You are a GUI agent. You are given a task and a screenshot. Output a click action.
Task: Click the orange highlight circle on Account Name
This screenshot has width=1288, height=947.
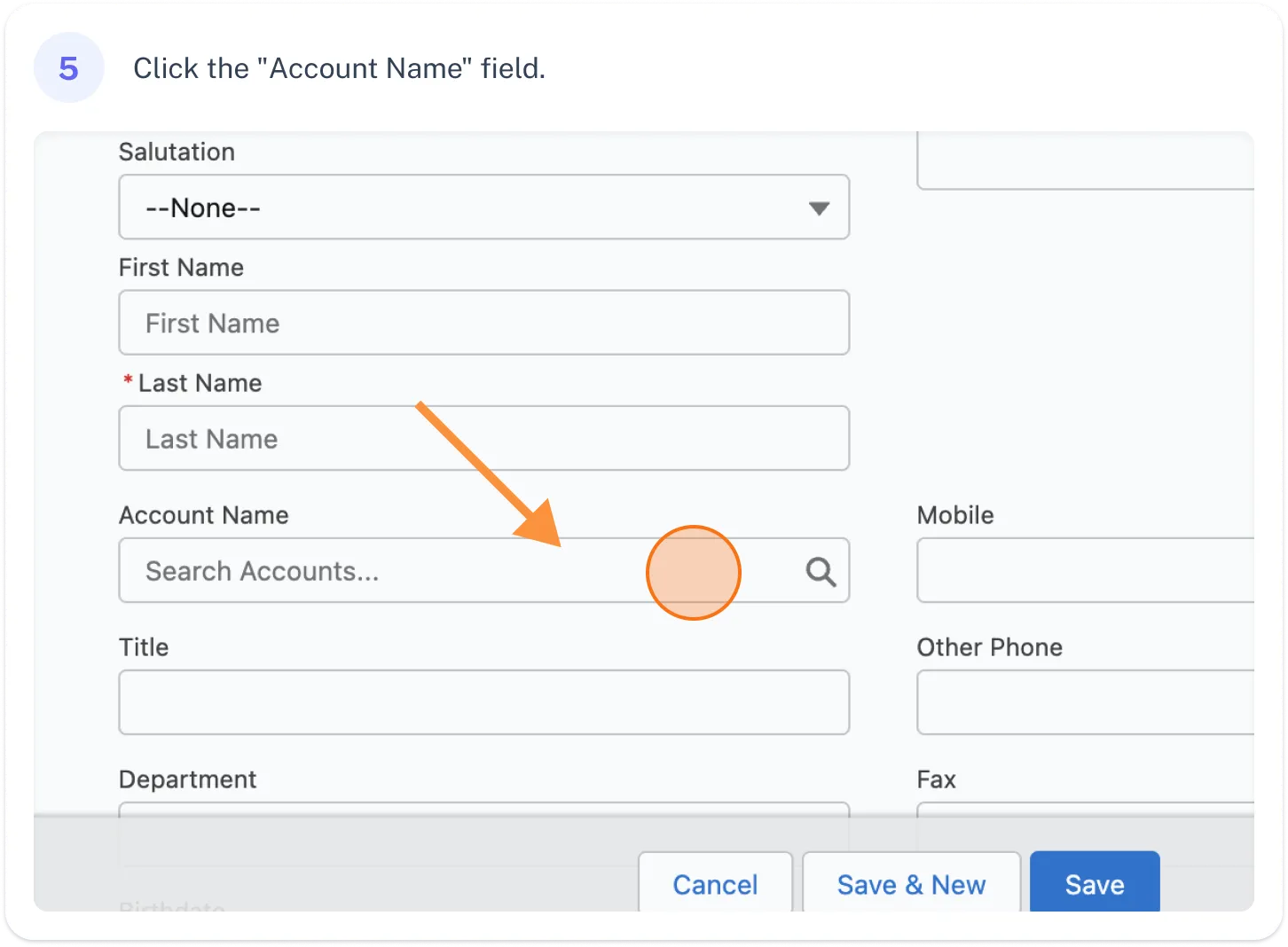694,573
